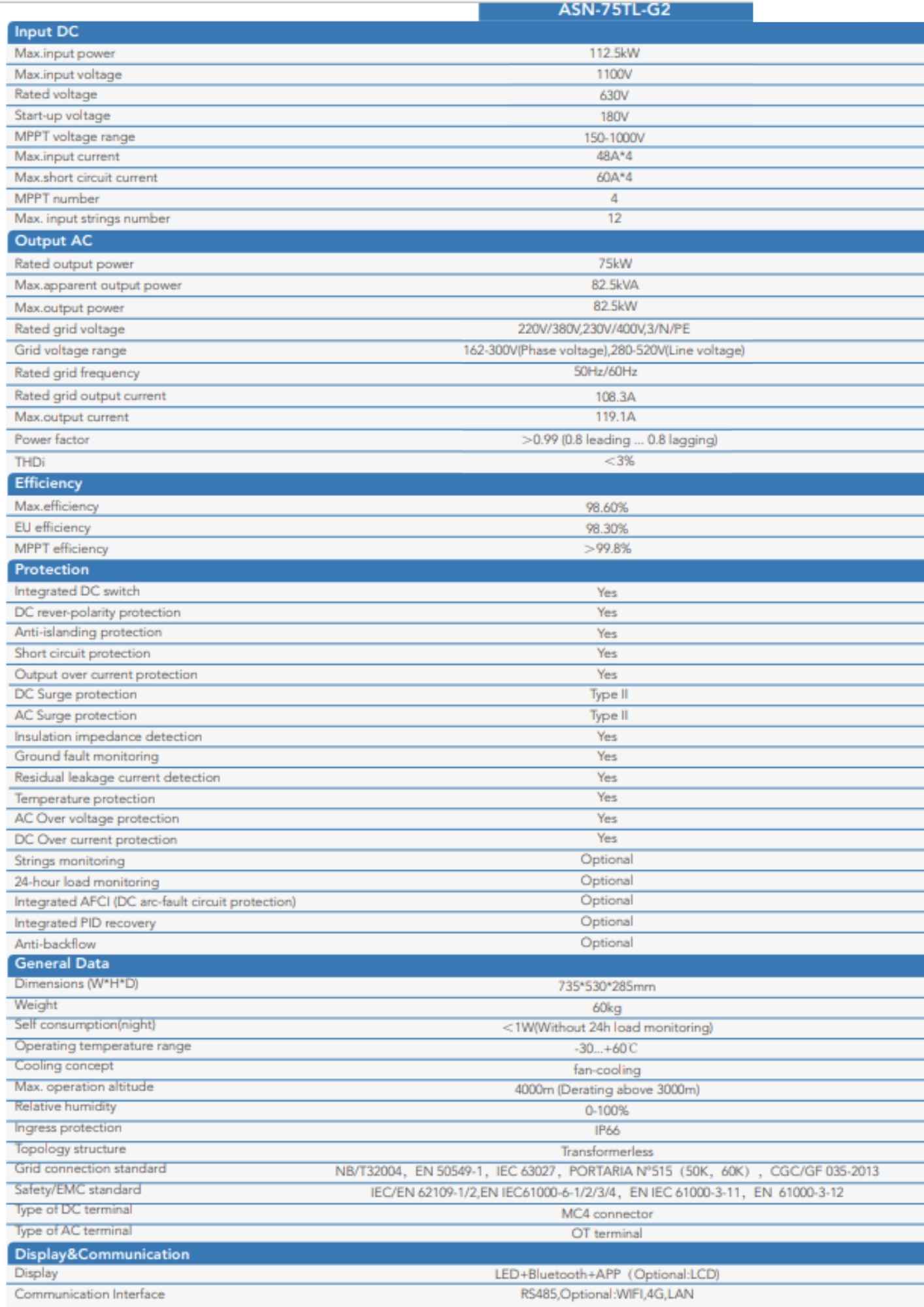The width and height of the screenshot is (924, 1307).
Task: Click the 735*530*285mm dimensions value
Action: (606, 987)
